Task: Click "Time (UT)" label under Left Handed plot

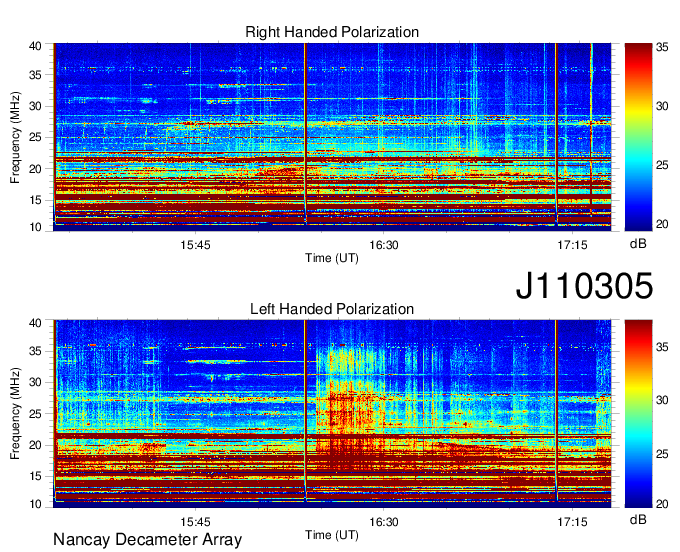Action: (332, 535)
